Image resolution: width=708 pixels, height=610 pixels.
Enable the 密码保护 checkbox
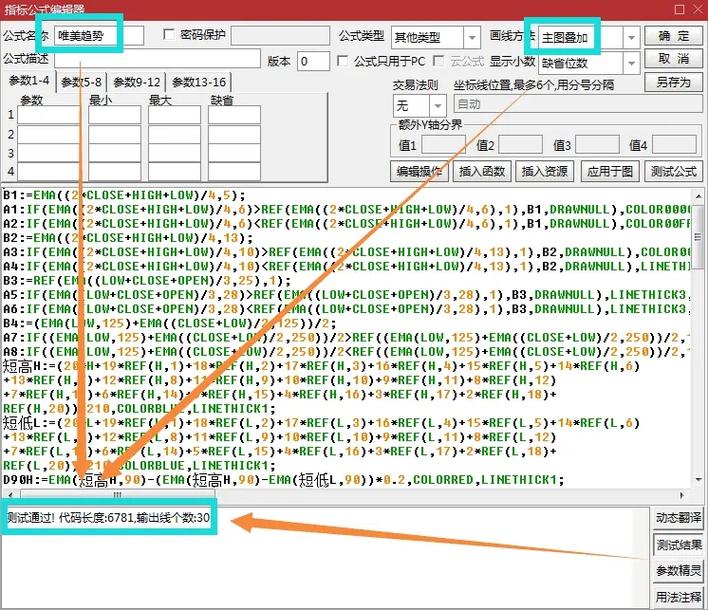[169, 36]
